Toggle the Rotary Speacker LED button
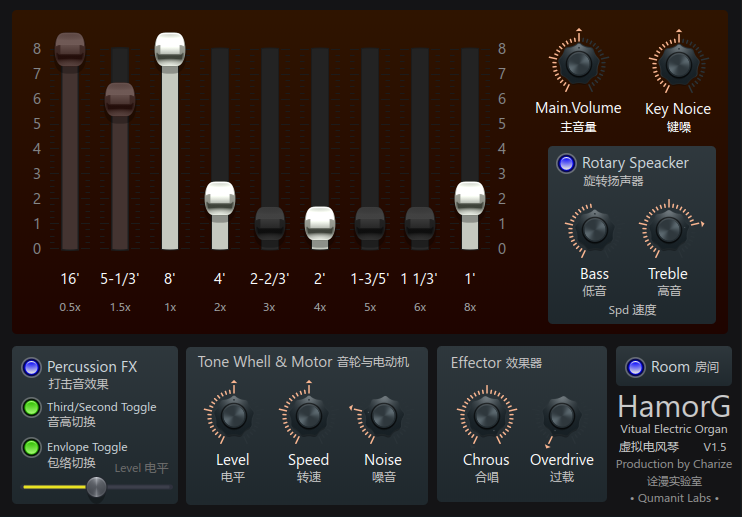 tap(566, 163)
